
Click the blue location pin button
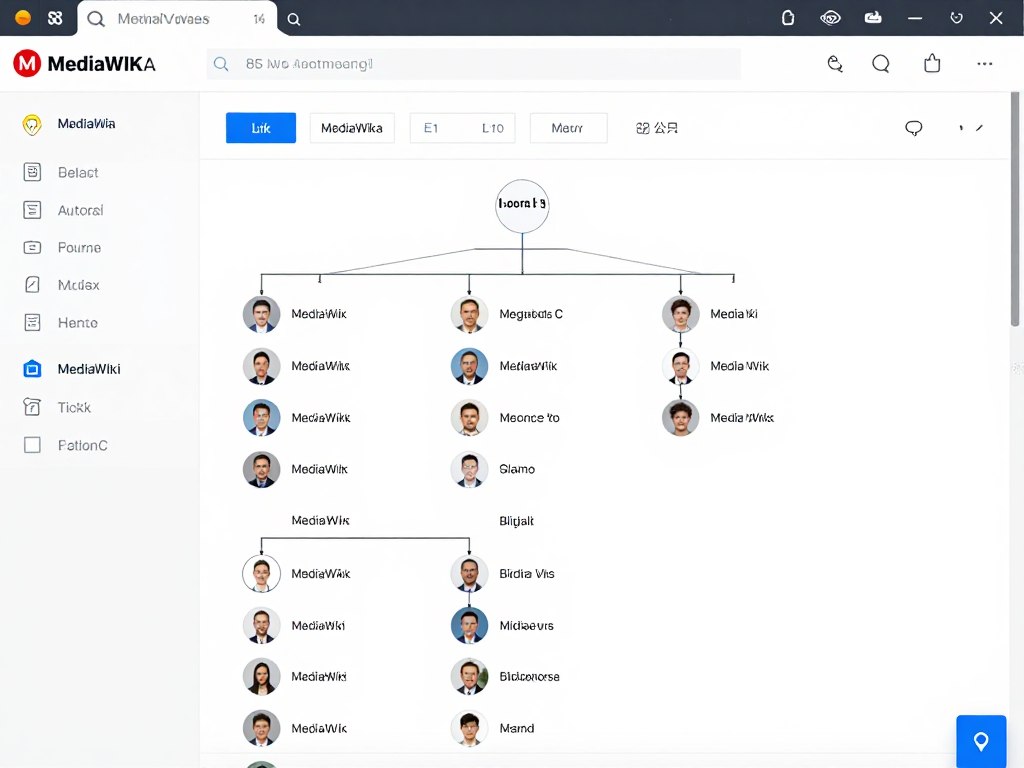click(x=981, y=741)
